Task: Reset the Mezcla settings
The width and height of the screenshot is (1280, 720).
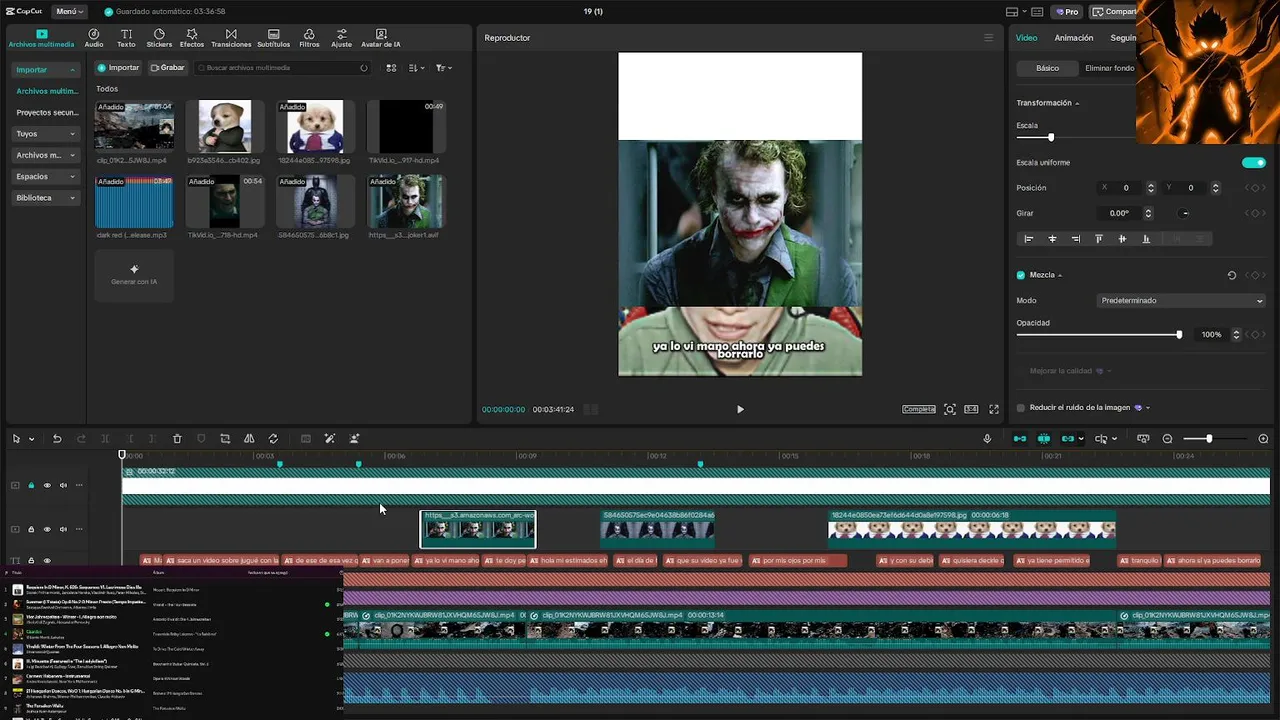Action: (x=1232, y=275)
